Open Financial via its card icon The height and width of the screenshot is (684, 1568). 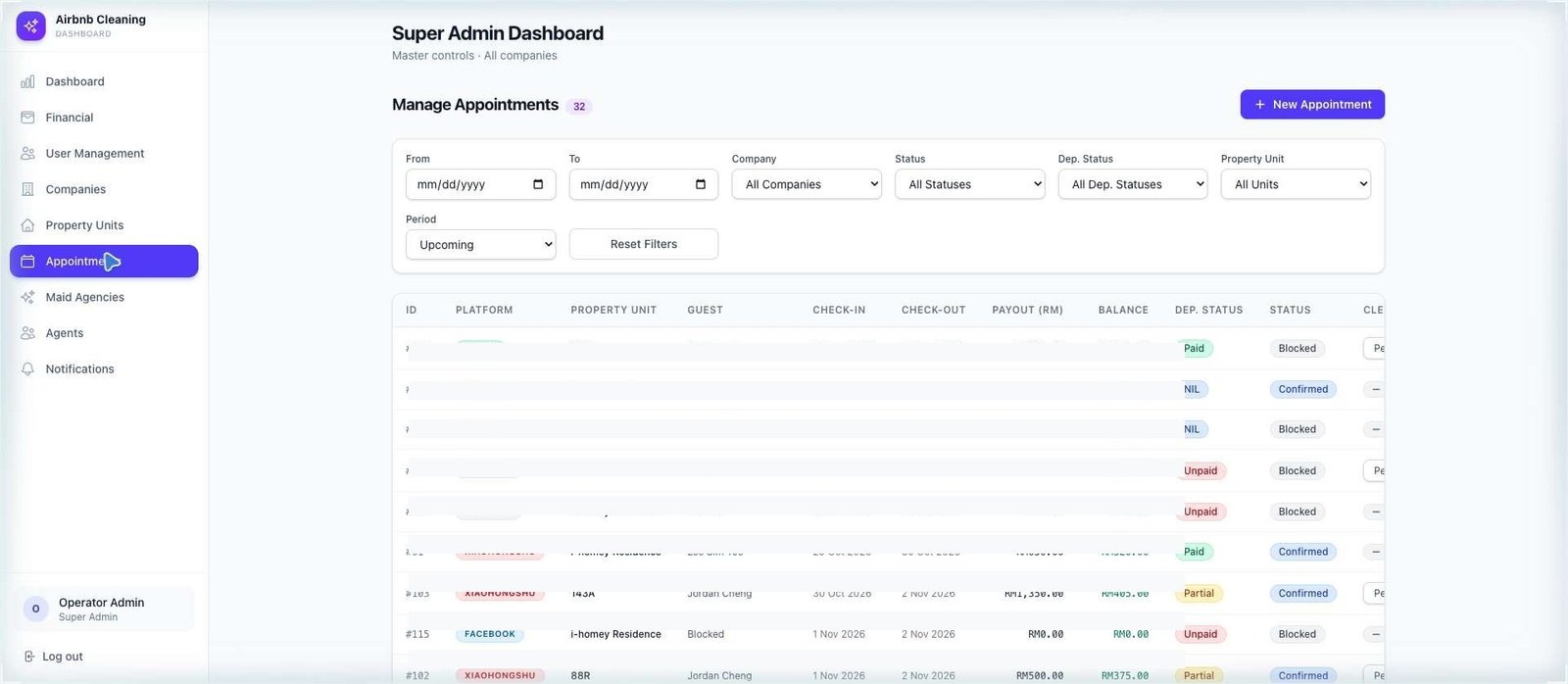[27, 118]
